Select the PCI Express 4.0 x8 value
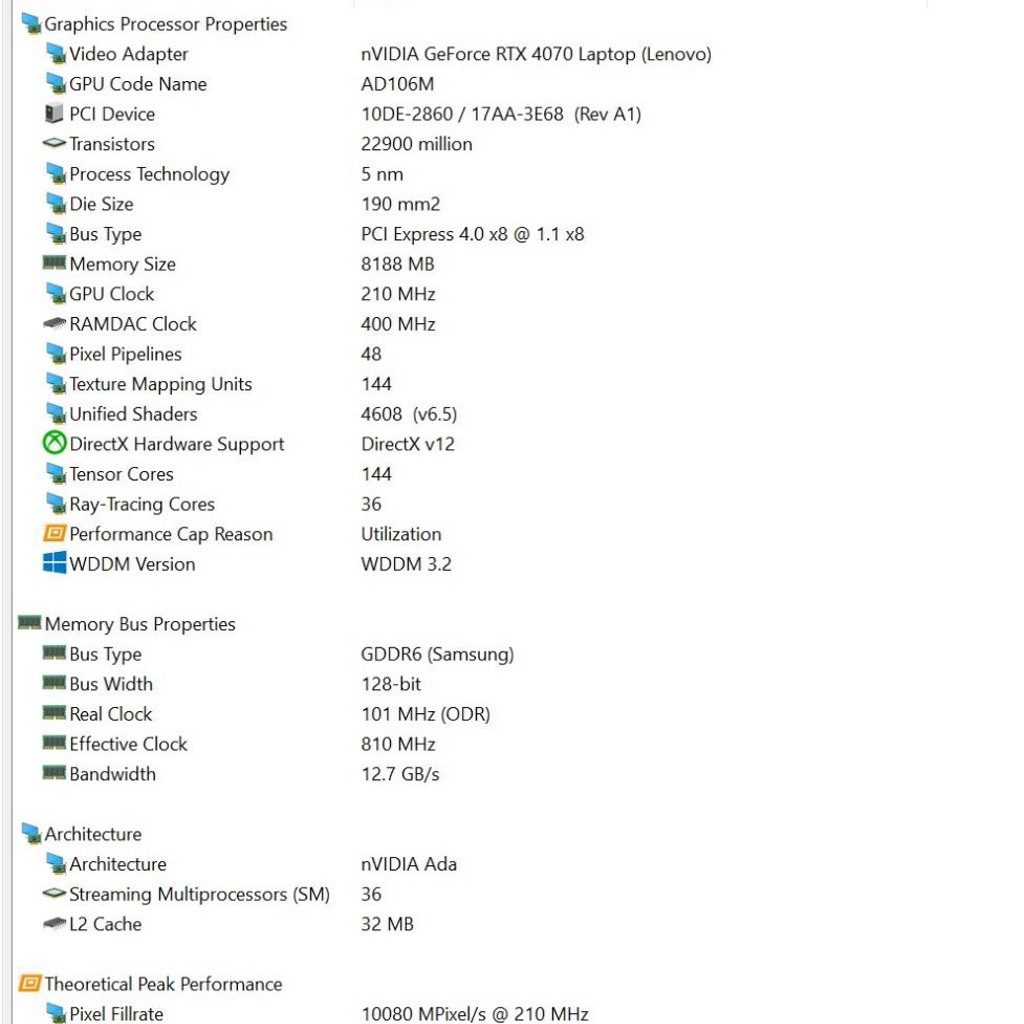Viewport: 1024px width, 1024px height. coord(472,234)
